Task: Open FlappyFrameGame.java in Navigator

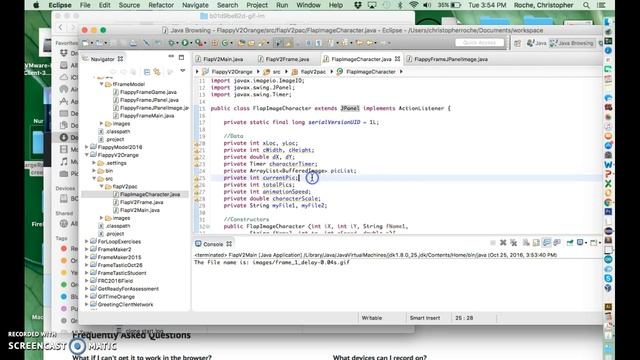Action: click(148, 92)
